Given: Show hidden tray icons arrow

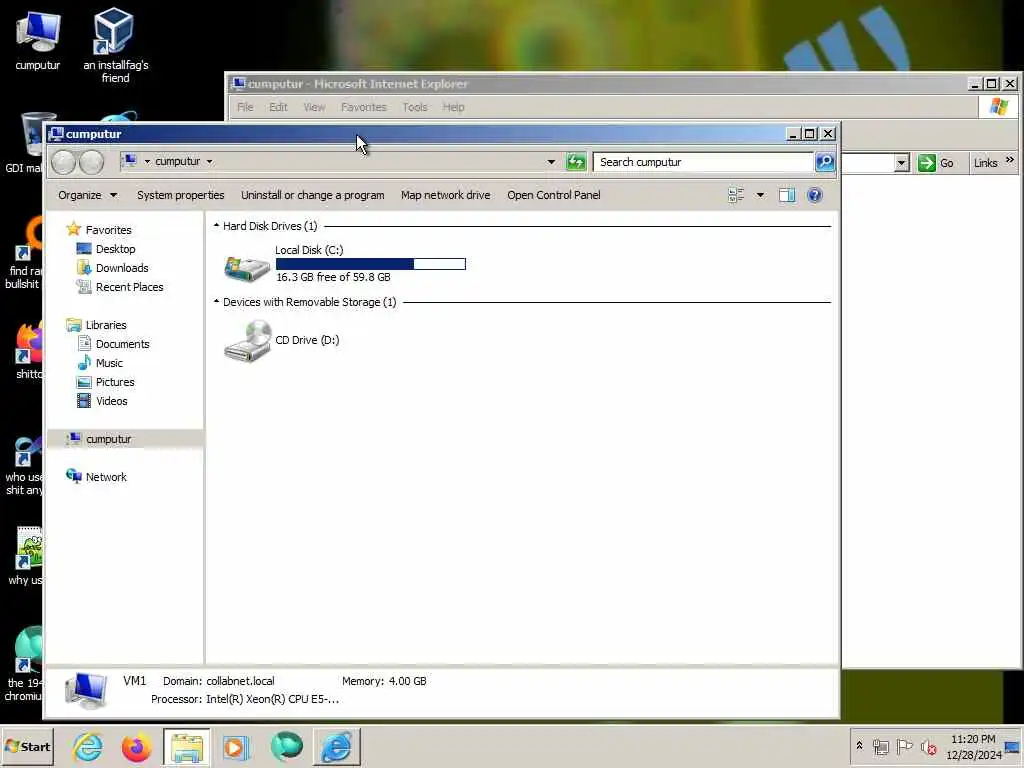Looking at the screenshot, I should click(859, 746).
